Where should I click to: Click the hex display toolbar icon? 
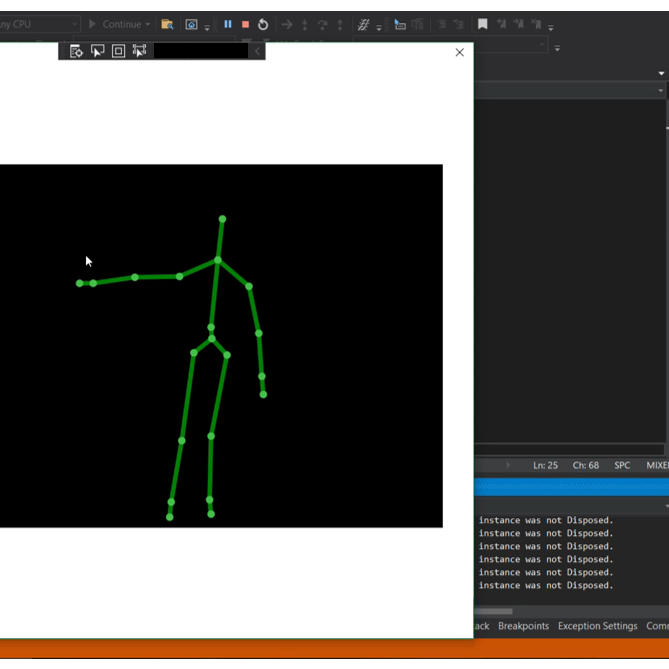click(364, 24)
